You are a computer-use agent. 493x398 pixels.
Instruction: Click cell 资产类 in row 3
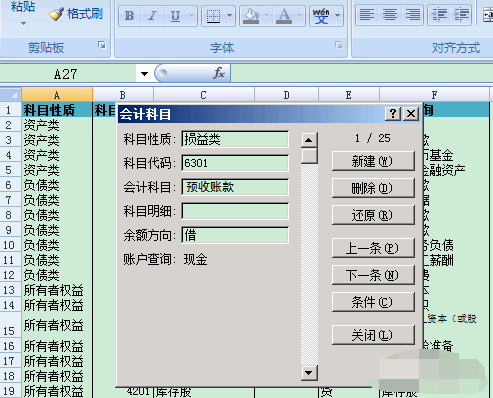tap(57, 140)
